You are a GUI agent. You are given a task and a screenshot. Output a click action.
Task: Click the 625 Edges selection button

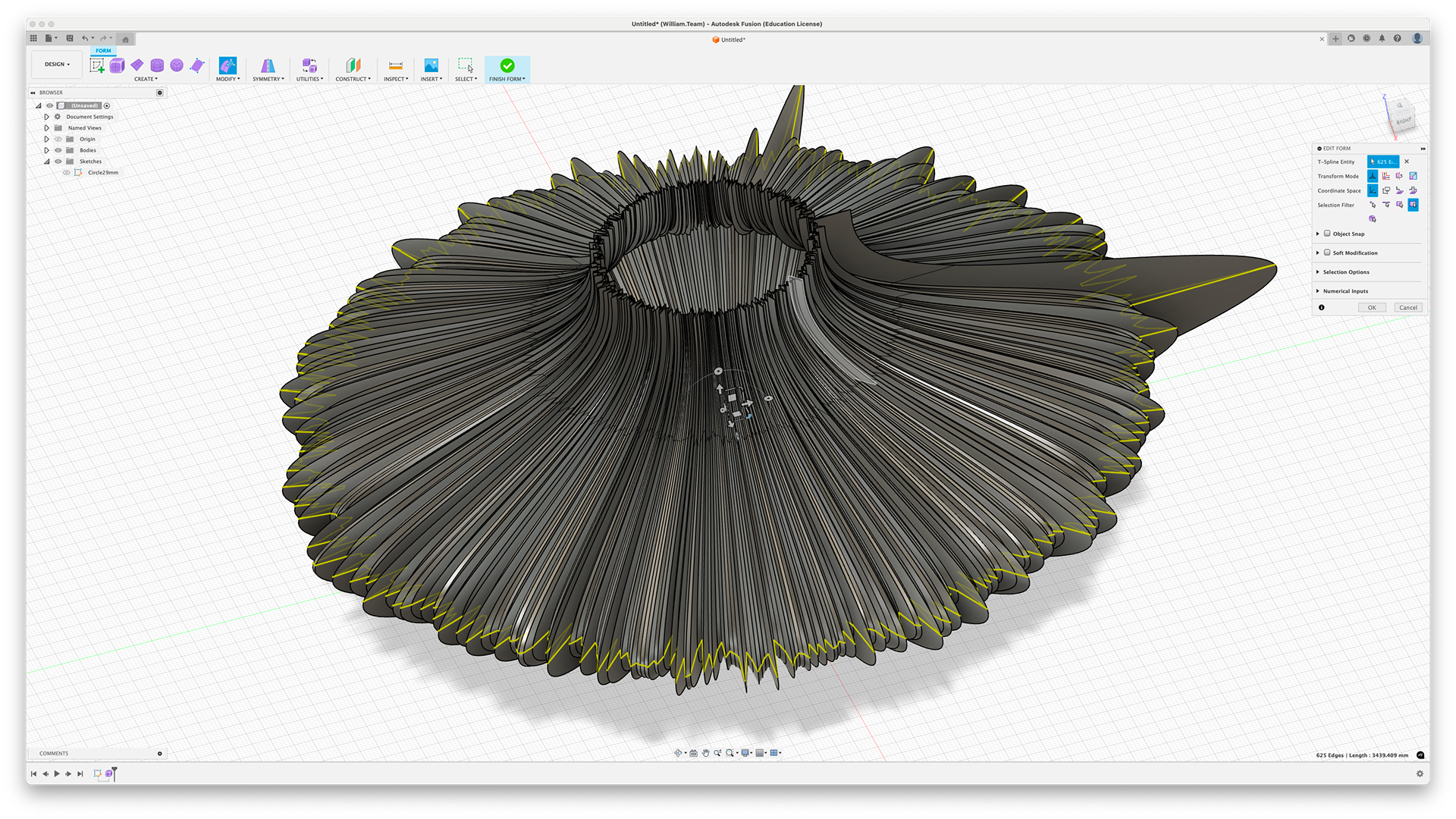1383,162
